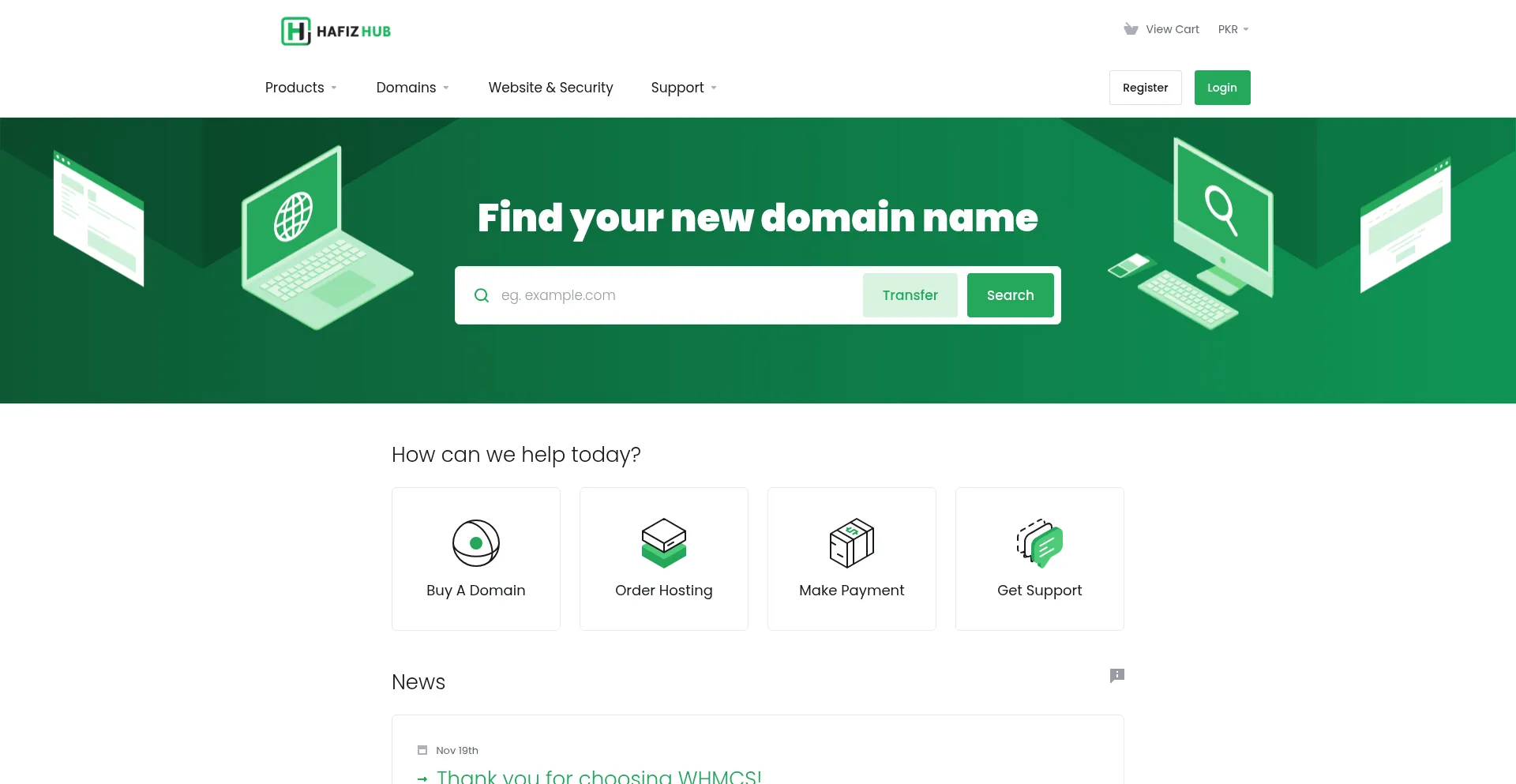Click the Make Payment package icon
The height and width of the screenshot is (784, 1516).
(x=852, y=543)
